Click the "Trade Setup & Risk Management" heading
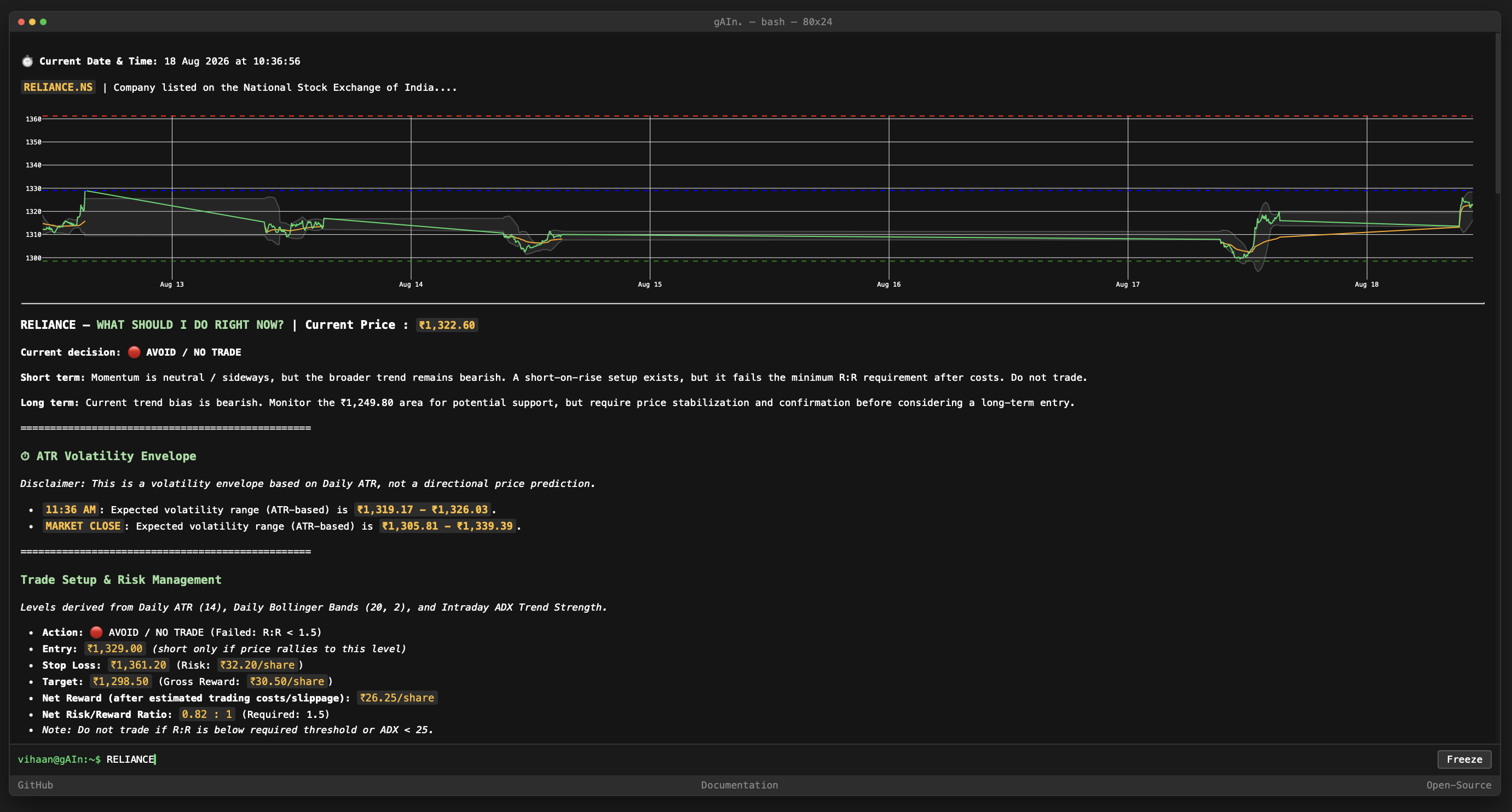Image resolution: width=1512 pixels, height=812 pixels. (x=121, y=579)
